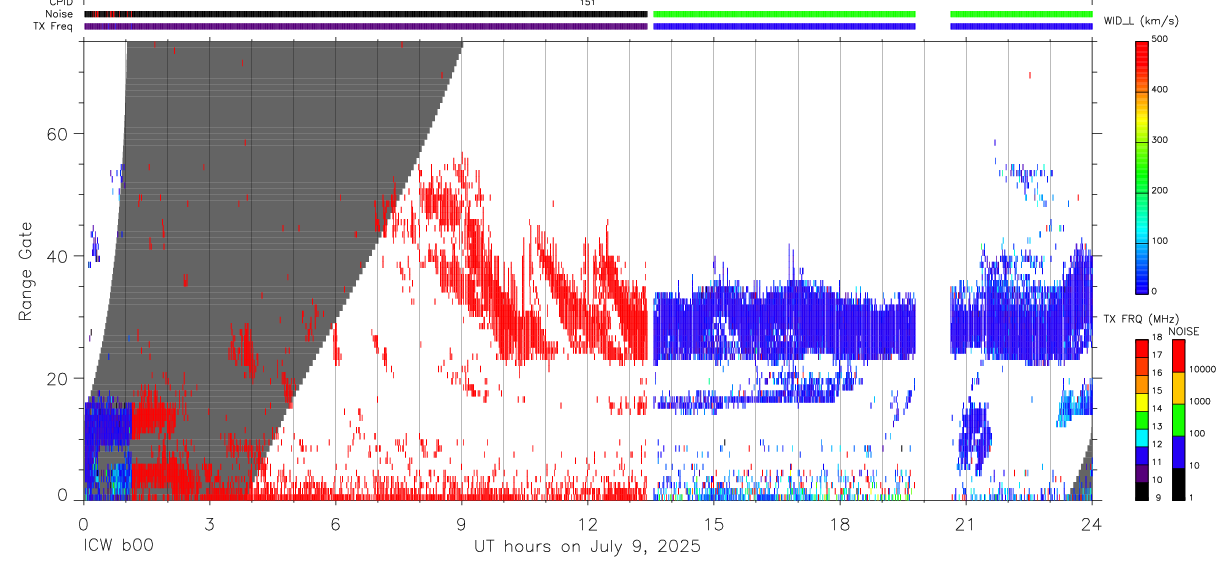Image resolution: width=1228 pixels, height=567 pixels.
Task: Click the x-axis tick label '21'
Action: tap(966, 523)
